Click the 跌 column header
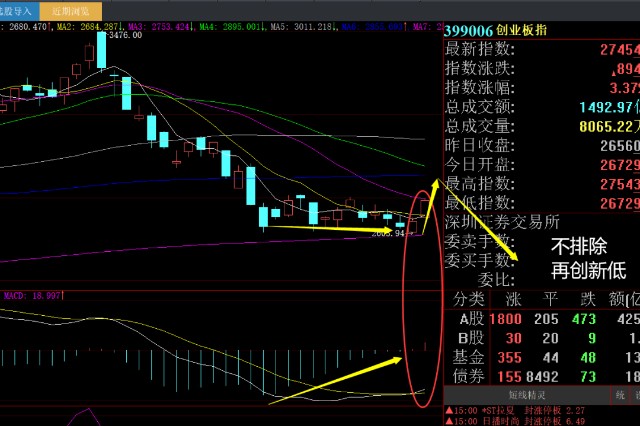 (x=588, y=300)
